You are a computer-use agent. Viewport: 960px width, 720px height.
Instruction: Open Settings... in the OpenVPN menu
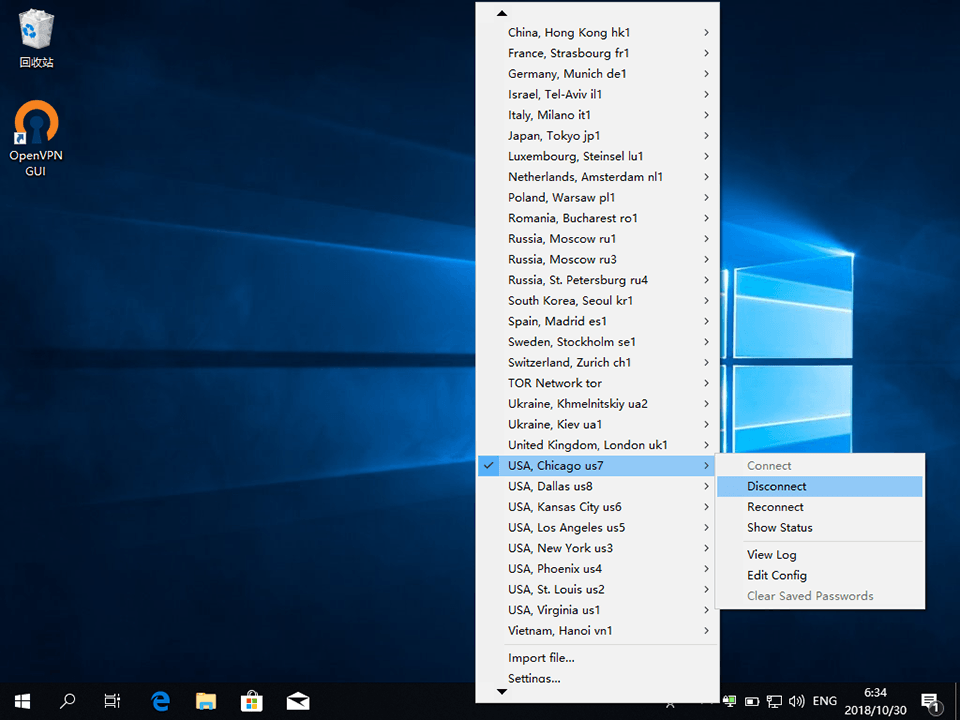(598, 678)
